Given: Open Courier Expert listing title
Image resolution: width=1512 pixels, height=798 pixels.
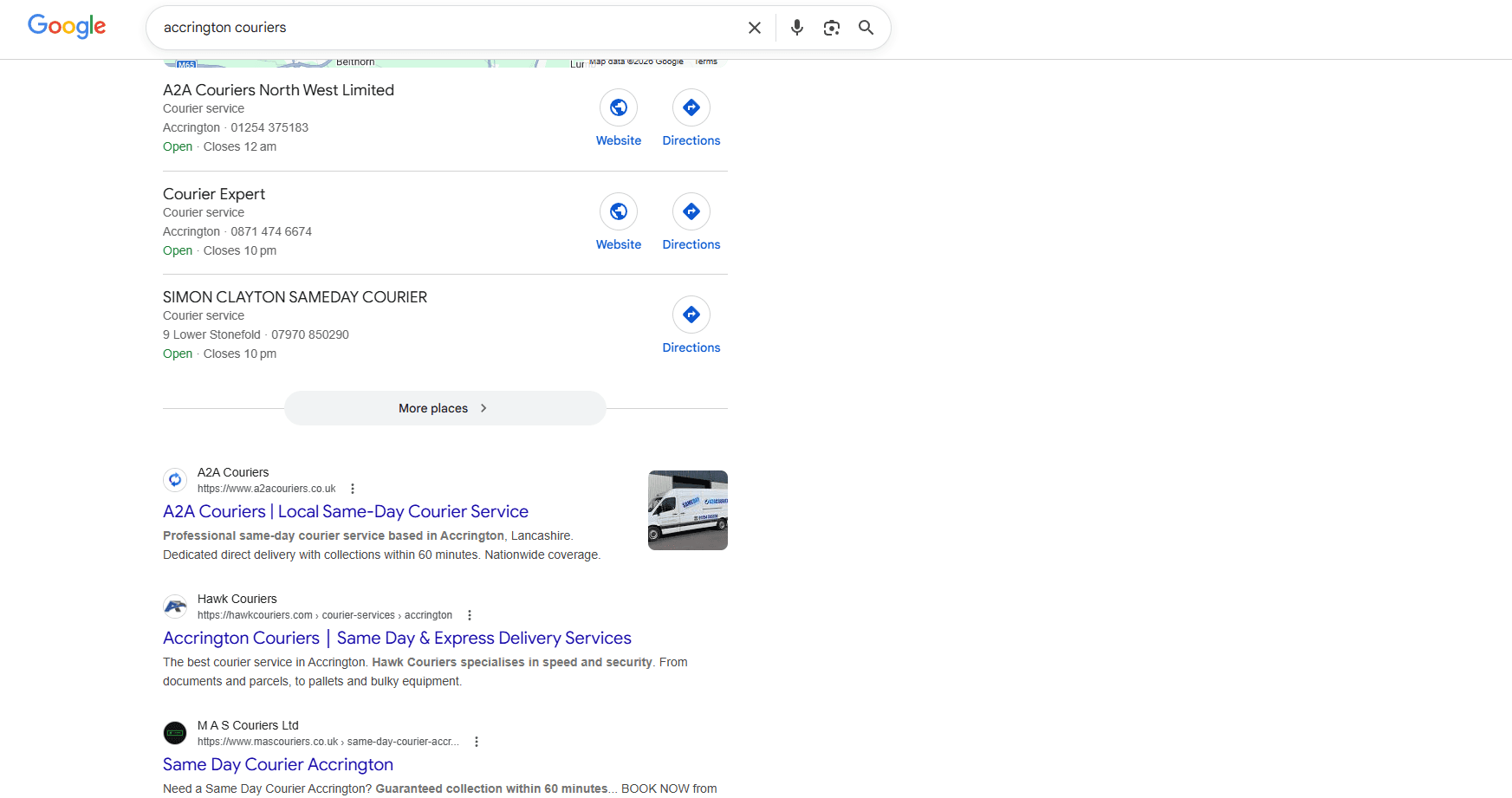Looking at the screenshot, I should [x=214, y=194].
